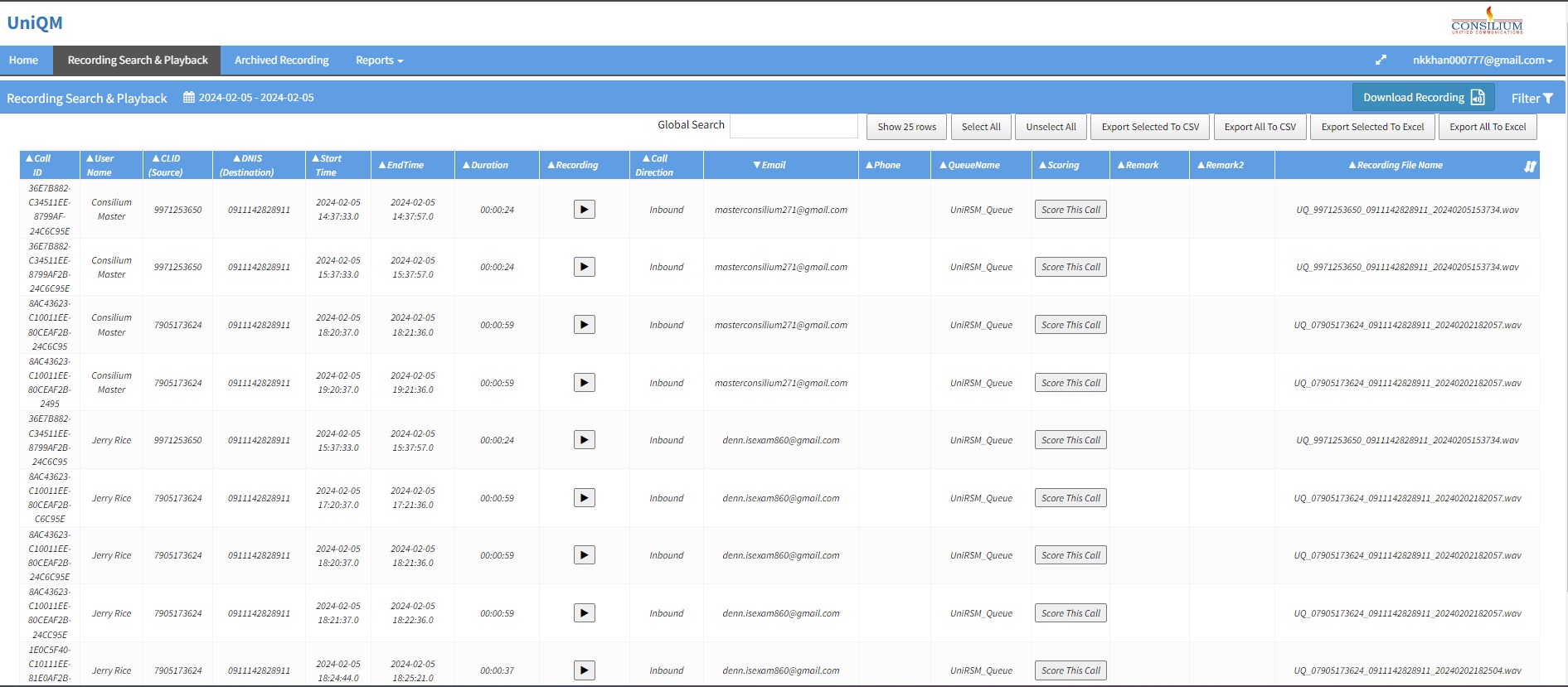This screenshot has height=687, width=1568.
Task: Open the Show 25 rows selector
Action: [906, 127]
